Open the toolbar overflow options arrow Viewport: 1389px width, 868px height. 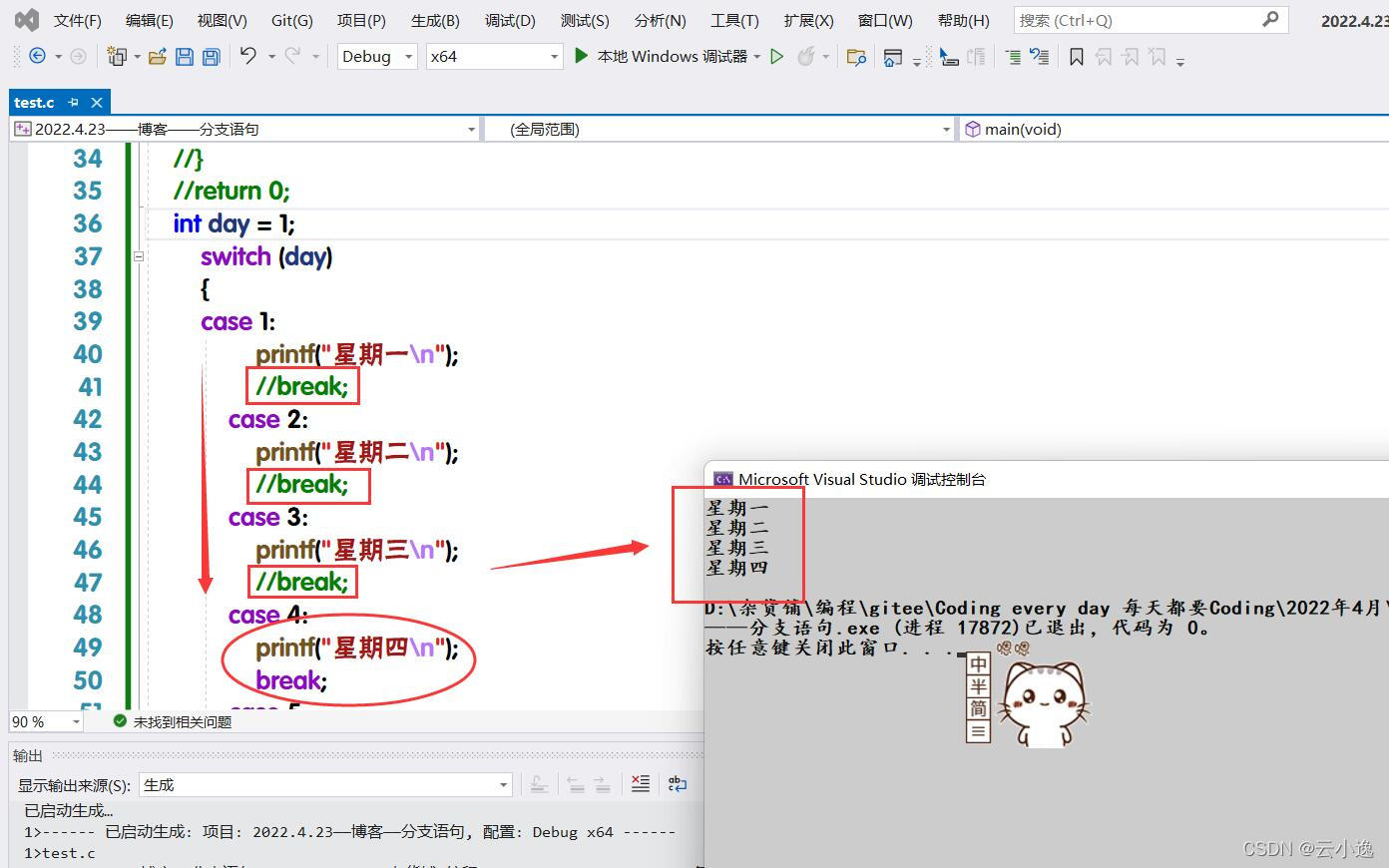click(x=1180, y=60)
